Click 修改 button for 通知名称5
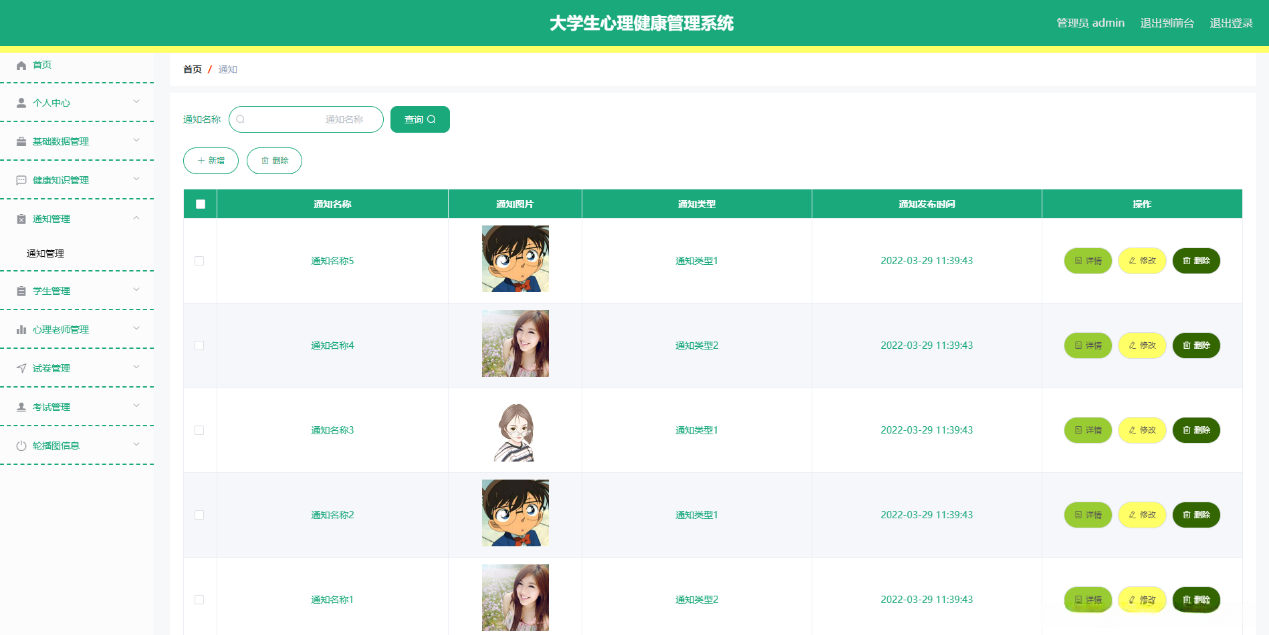1269x635 pixels. 1142,261
